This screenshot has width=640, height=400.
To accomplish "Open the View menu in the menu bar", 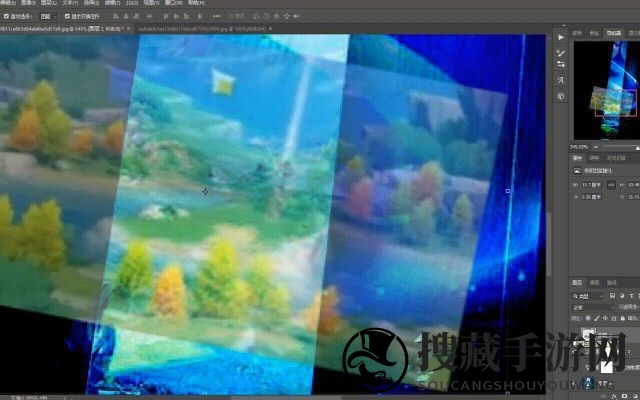I will (152, 2).
